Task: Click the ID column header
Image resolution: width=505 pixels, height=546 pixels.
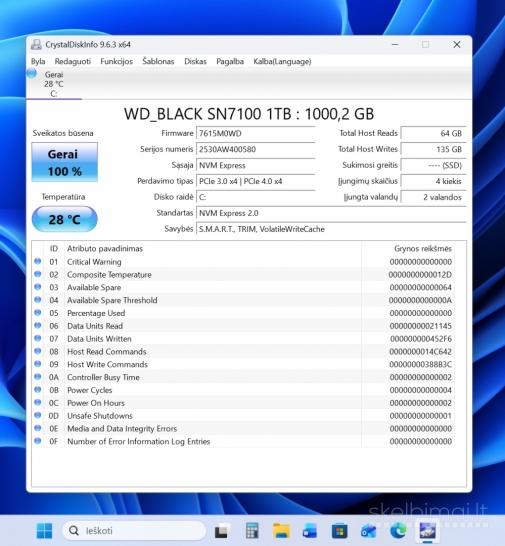Action: (54, 249)
